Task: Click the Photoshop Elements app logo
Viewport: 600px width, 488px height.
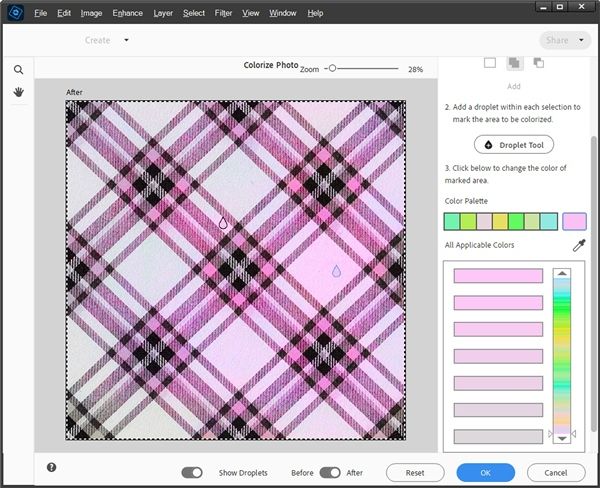Action: pos(16,13)
